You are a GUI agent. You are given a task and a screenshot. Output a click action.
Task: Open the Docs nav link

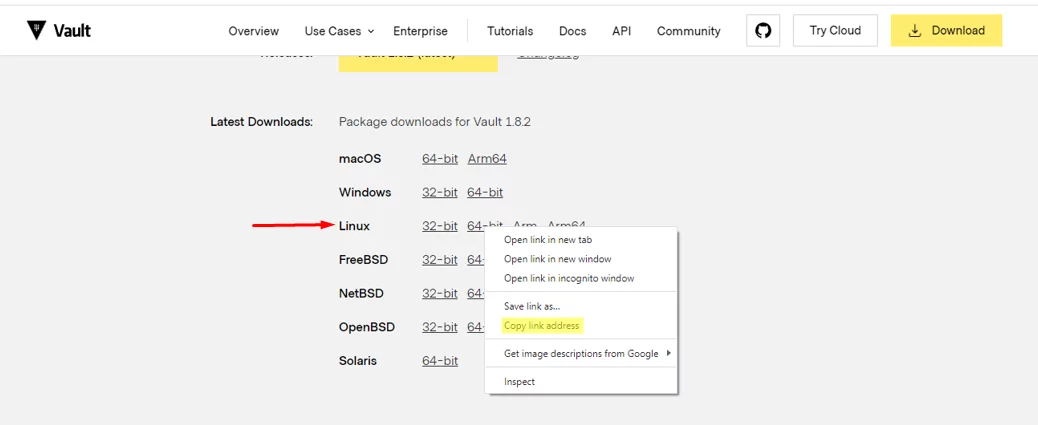point(573,31)
